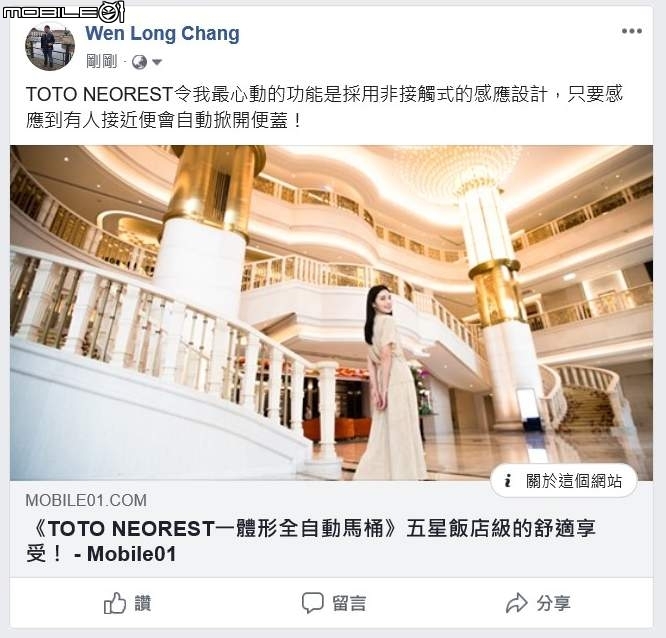
Task: Click the 讚 like label
Action: pos(143,603)
